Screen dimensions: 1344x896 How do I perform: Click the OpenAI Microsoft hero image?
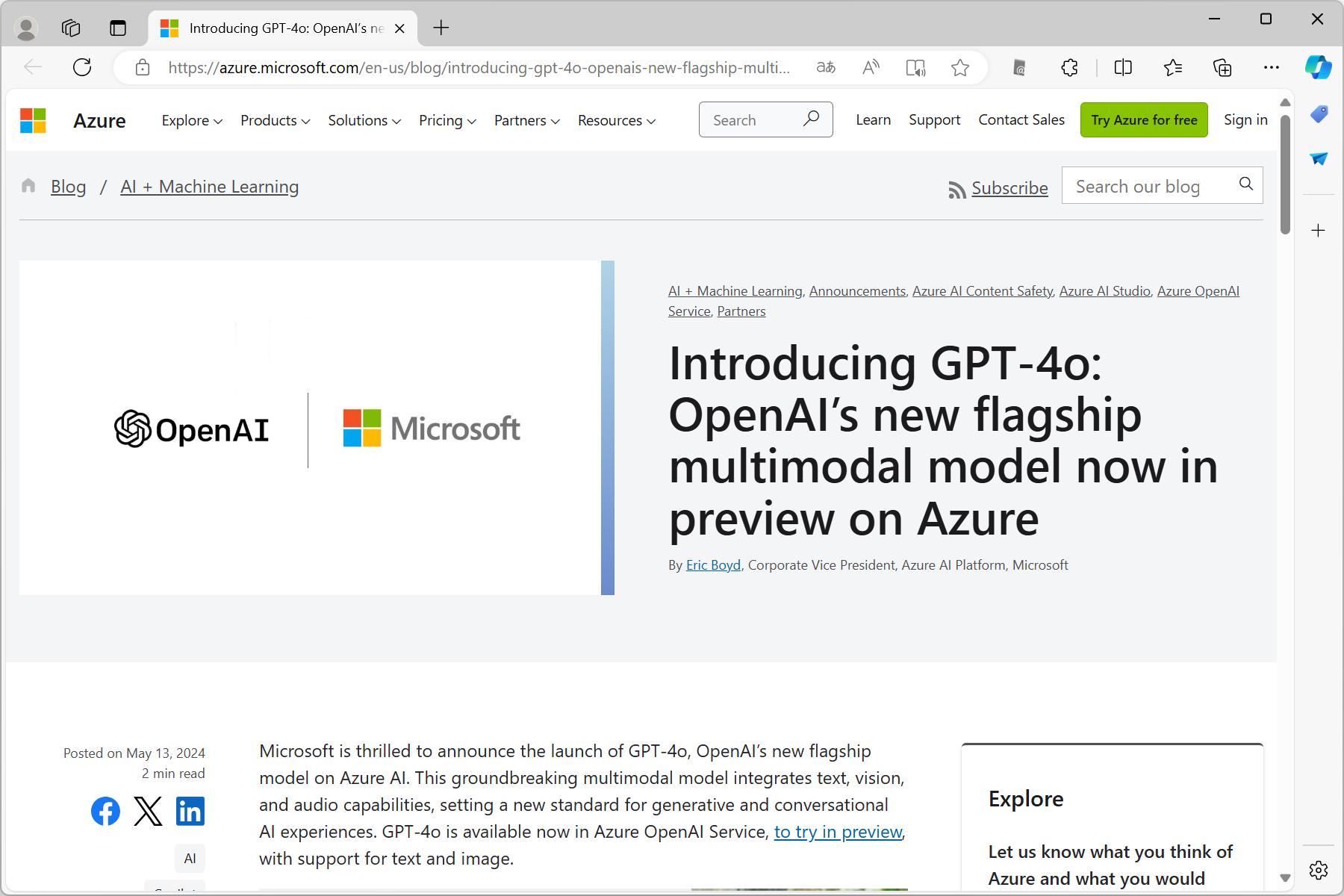pyautogui.click(x=317, y=428)
